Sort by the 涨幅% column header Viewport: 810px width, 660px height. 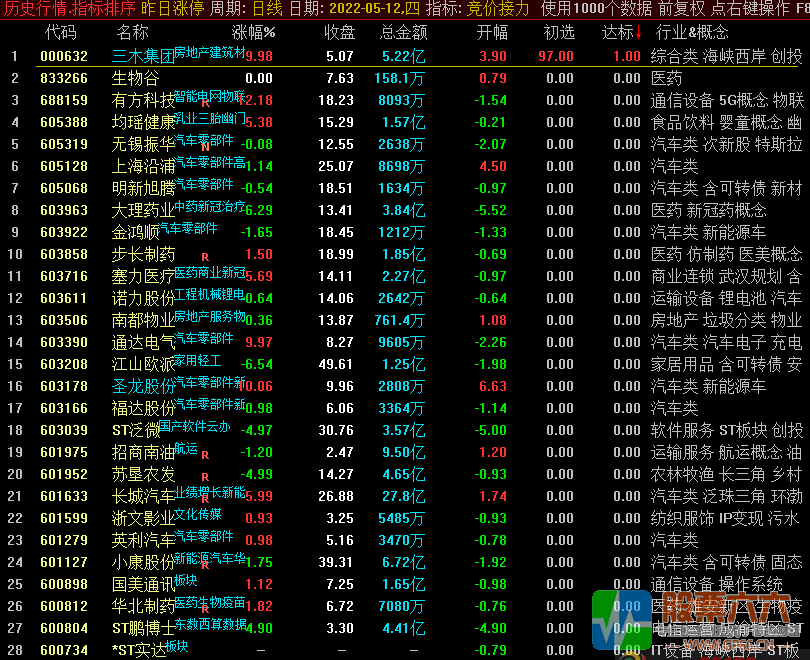point(253,33)
